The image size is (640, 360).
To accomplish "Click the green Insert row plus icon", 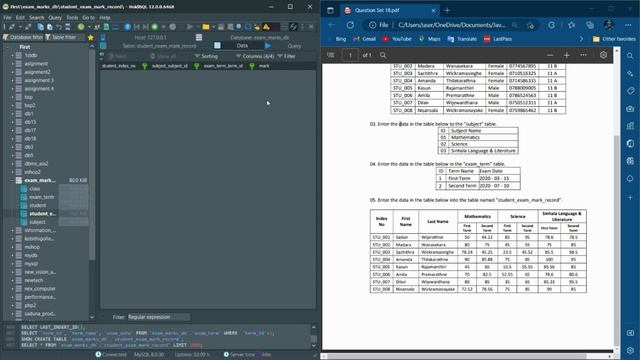I will pyautogui.click(x=155, y=27).
